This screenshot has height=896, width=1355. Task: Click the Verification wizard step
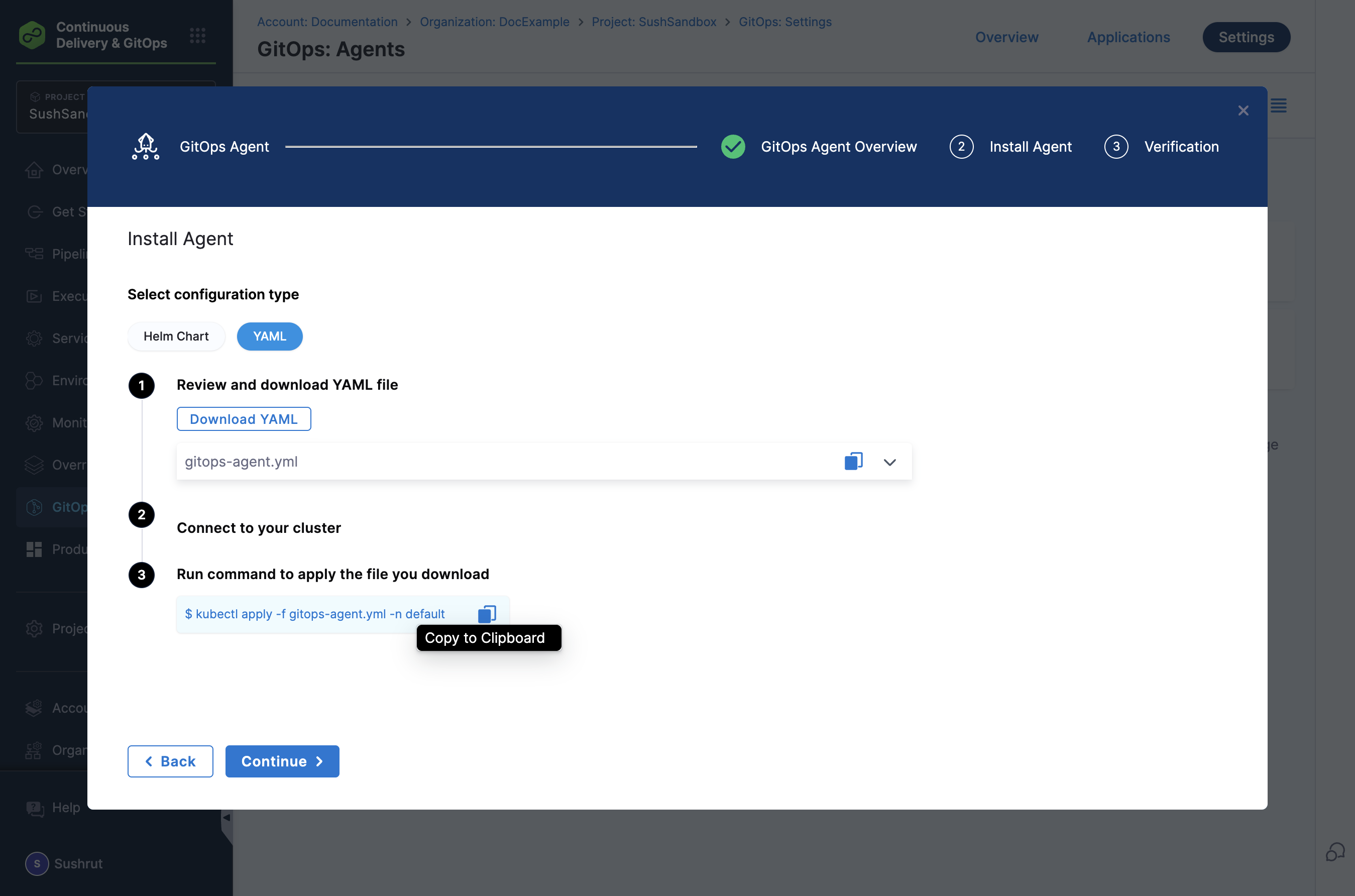point(1161,147)
